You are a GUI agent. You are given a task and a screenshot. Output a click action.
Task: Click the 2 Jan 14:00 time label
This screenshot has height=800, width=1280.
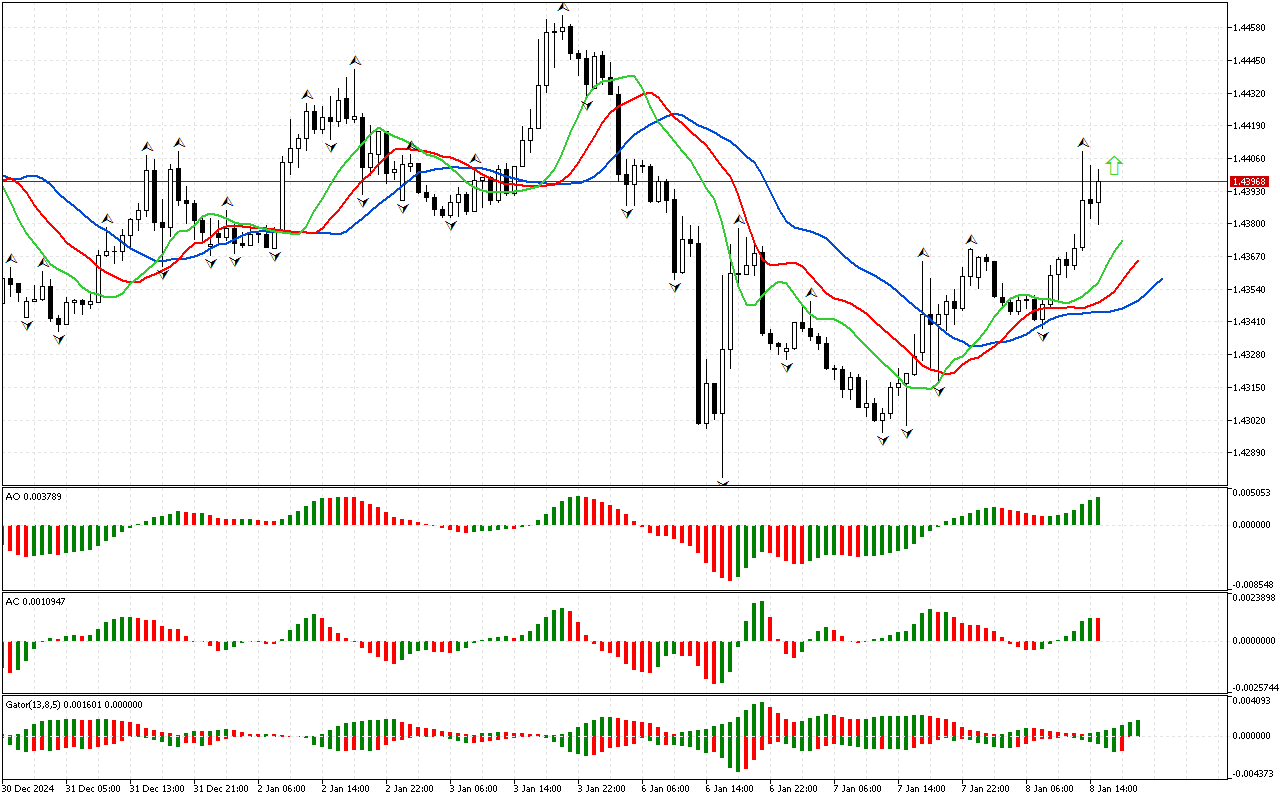pos(348,788)
